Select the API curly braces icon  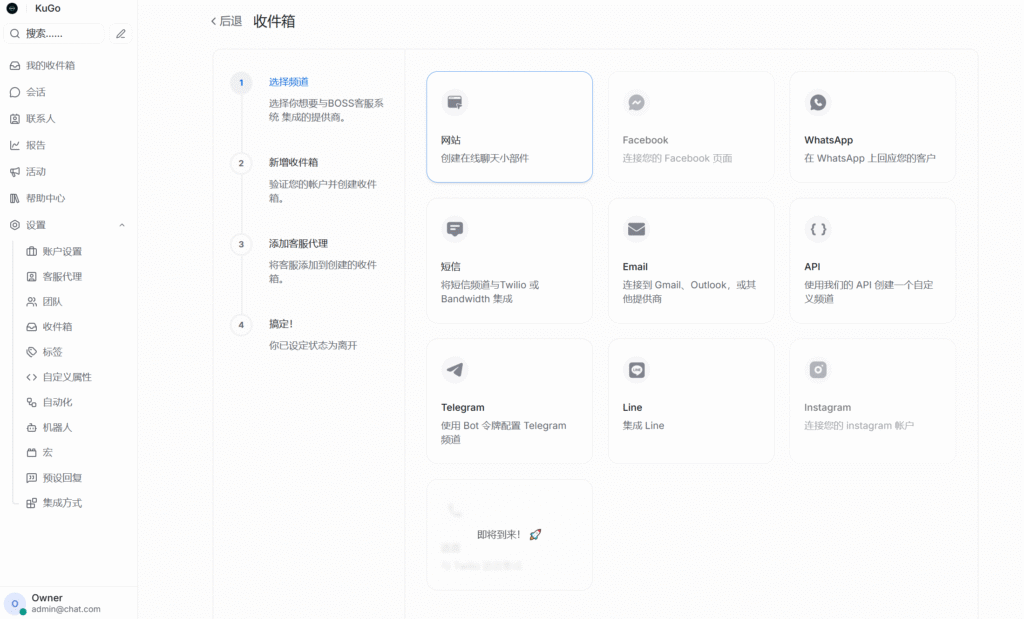(818, 229)
